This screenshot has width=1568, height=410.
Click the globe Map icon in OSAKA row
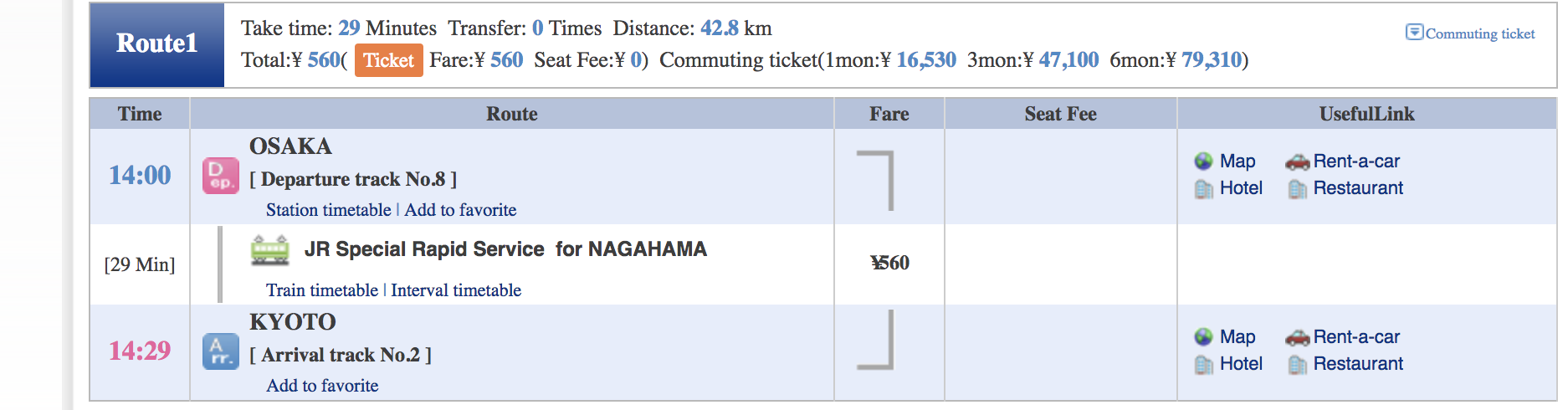pos(1204,161)
